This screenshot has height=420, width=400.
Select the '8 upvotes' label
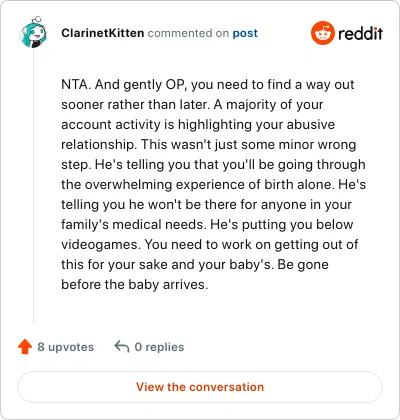[66, 347]
